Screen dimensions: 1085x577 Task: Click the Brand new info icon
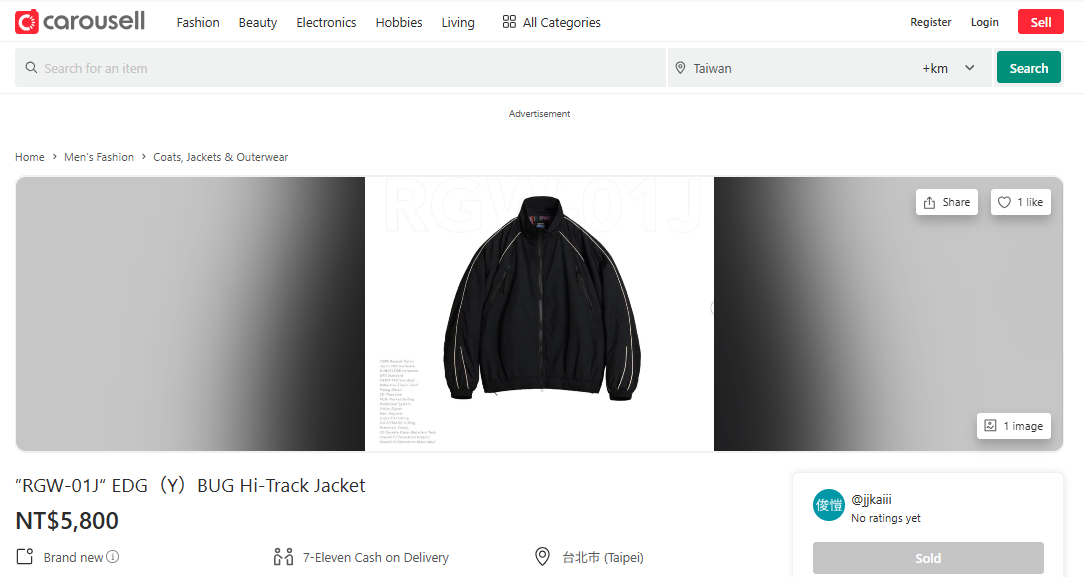(x=113, y=557)
